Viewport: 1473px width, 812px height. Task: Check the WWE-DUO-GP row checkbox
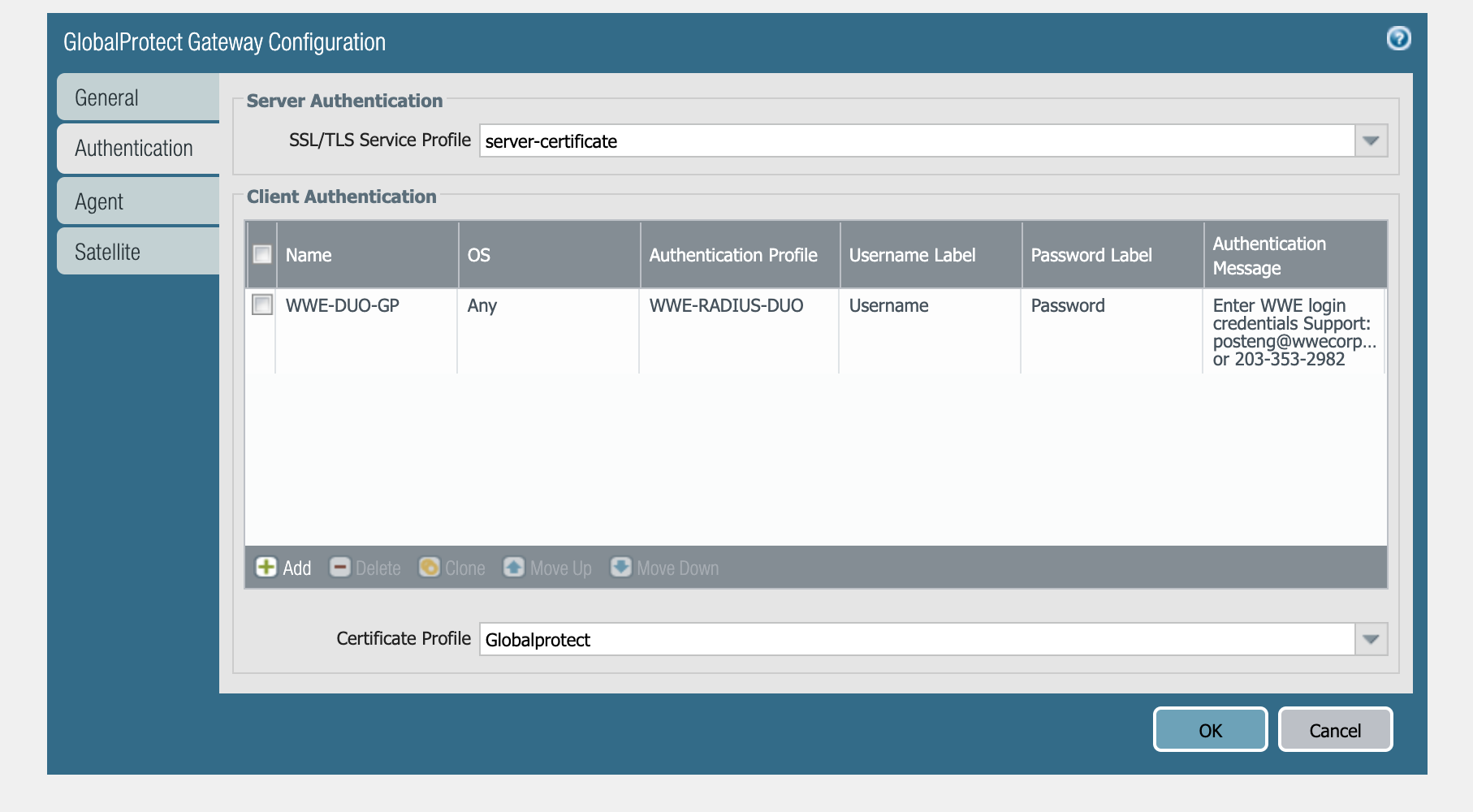coord(262,305)
